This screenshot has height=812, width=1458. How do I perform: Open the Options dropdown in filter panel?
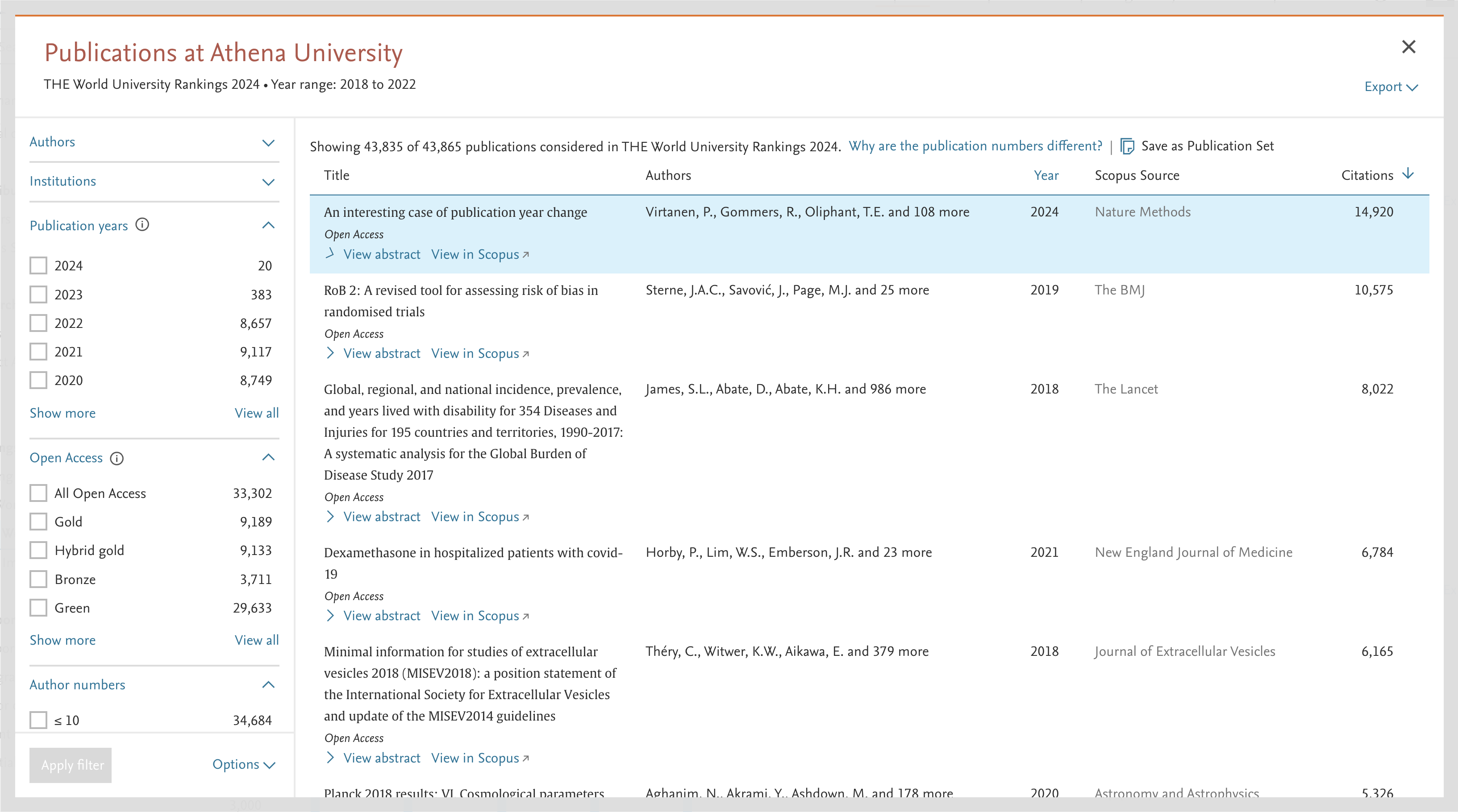tap(244, 764)
